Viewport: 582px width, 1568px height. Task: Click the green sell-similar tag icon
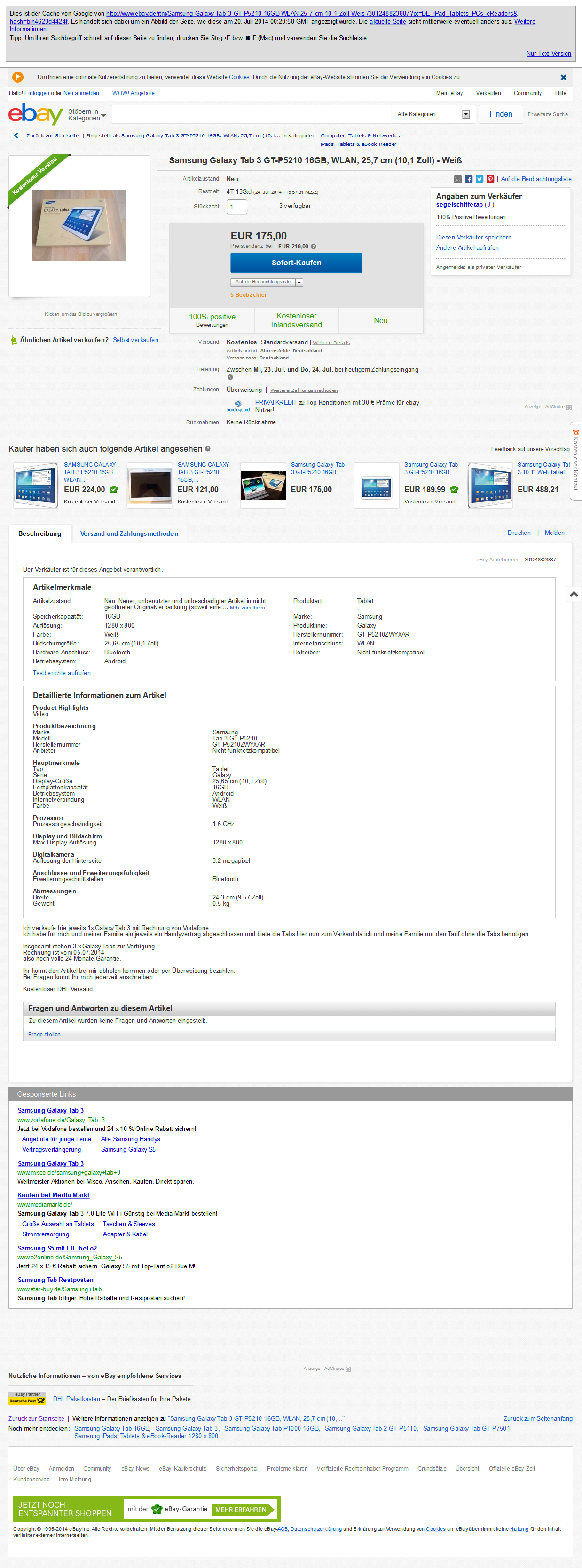tap(14, 340)
